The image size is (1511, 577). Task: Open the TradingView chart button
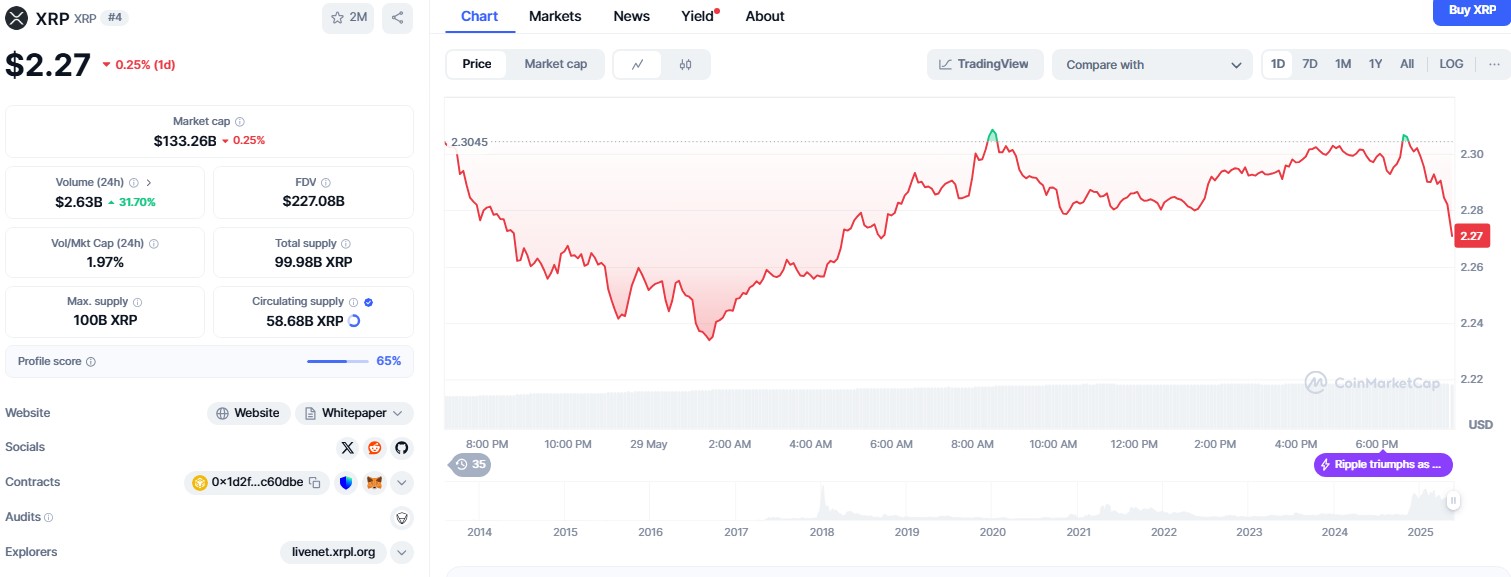click(x=984, y=64)
